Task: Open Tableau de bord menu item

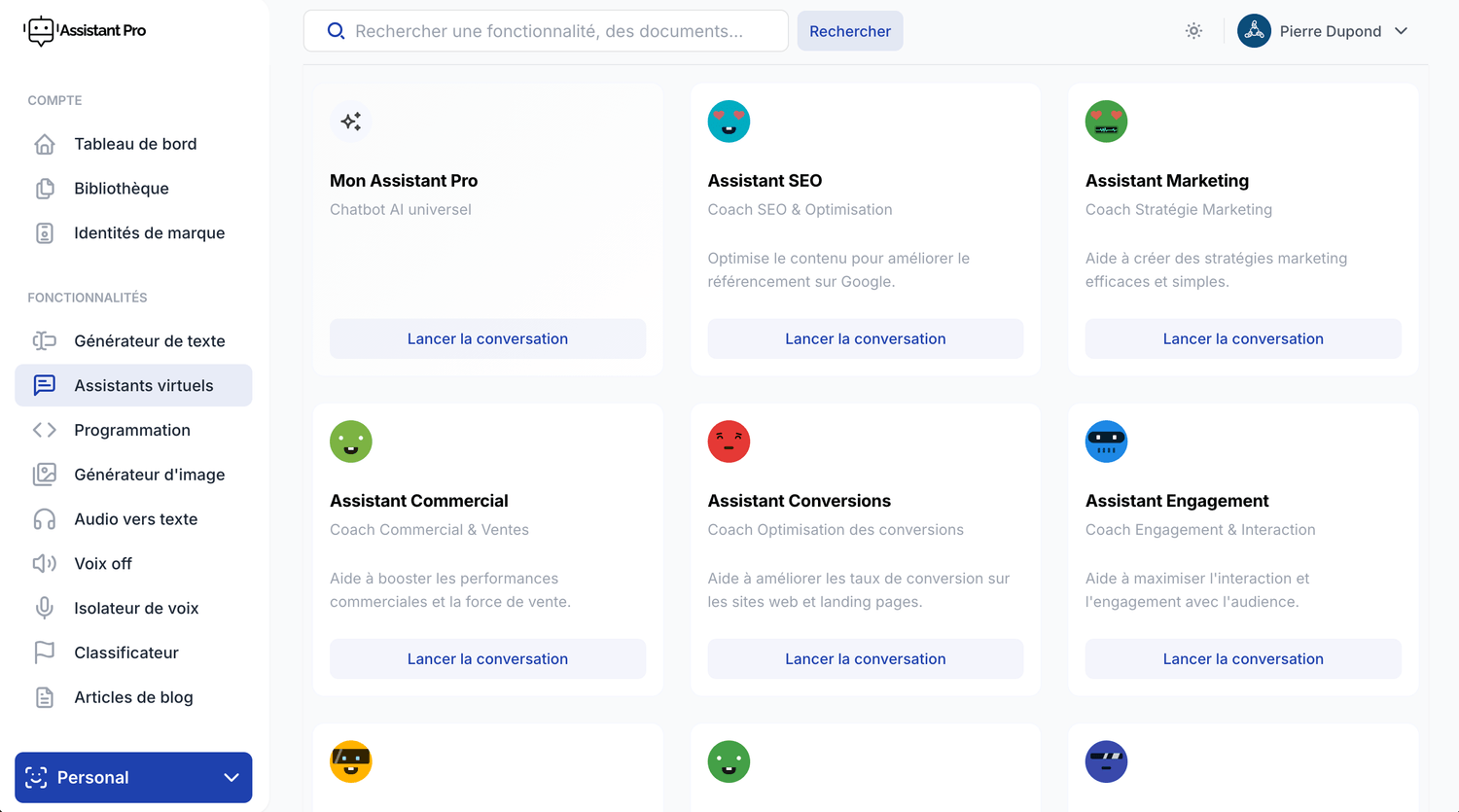Action: (133, 144)
